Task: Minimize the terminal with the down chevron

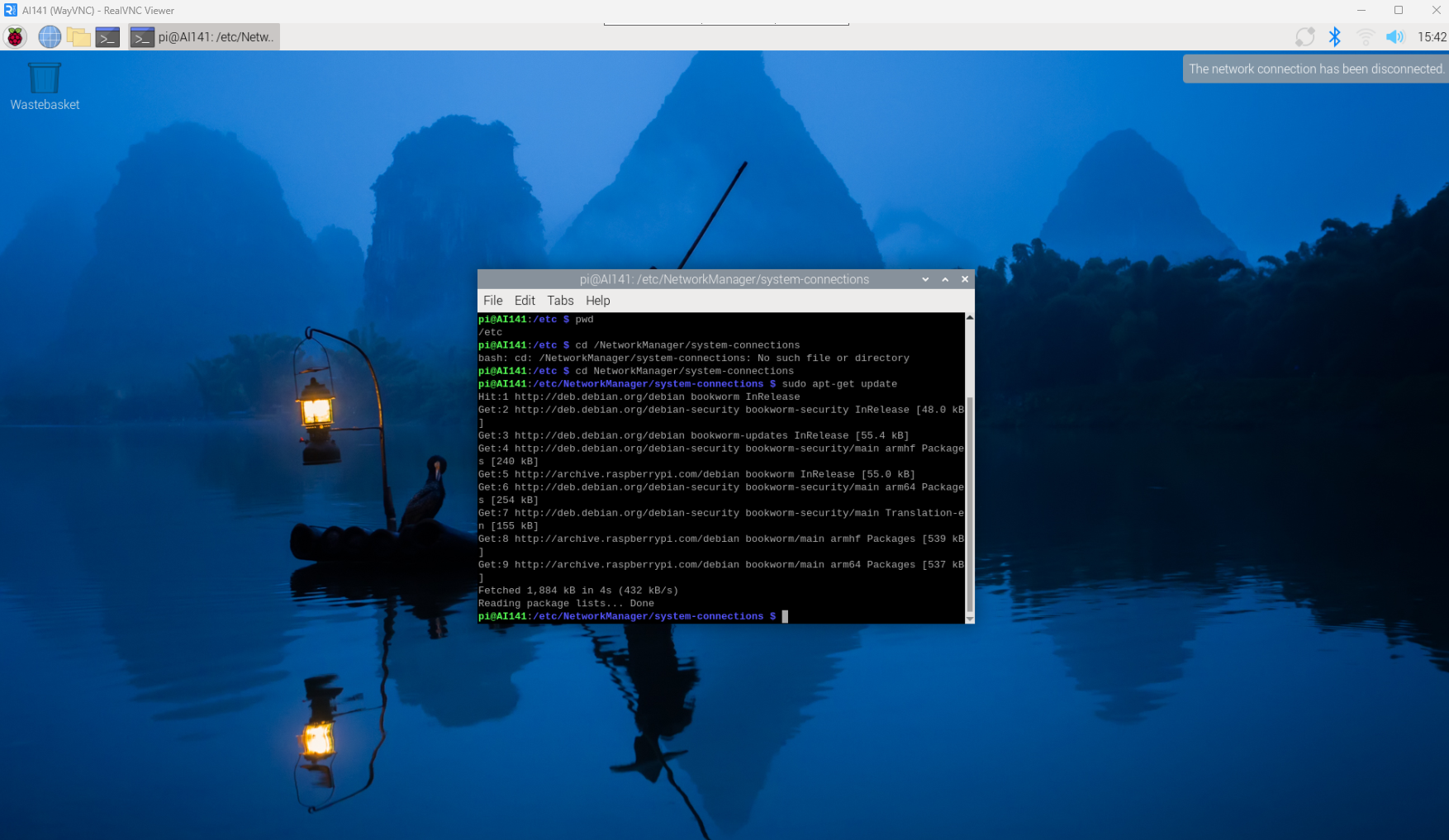Action: pyautogui.click(x=925, y=280)
